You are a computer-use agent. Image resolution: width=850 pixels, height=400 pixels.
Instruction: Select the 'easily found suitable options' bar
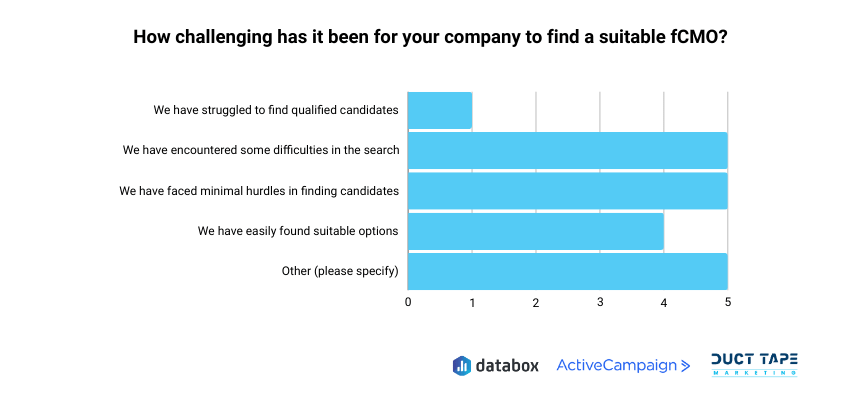[536, 231]
